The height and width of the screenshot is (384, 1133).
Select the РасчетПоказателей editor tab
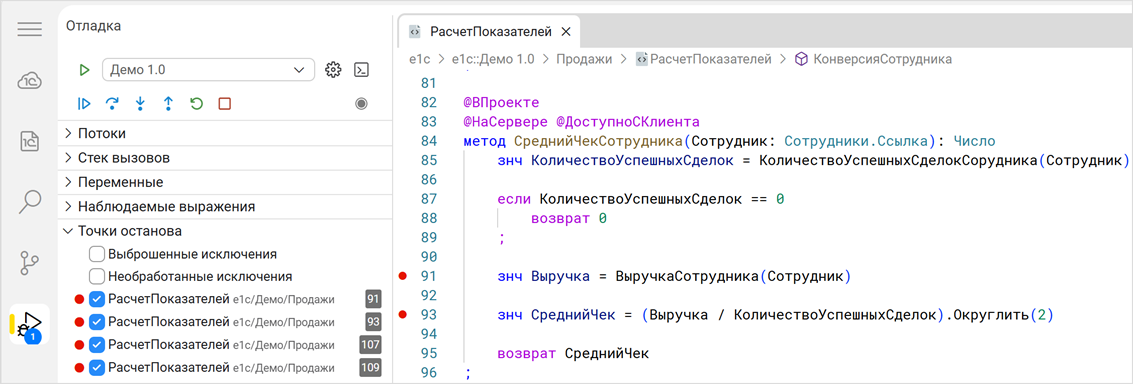[491, 32]
